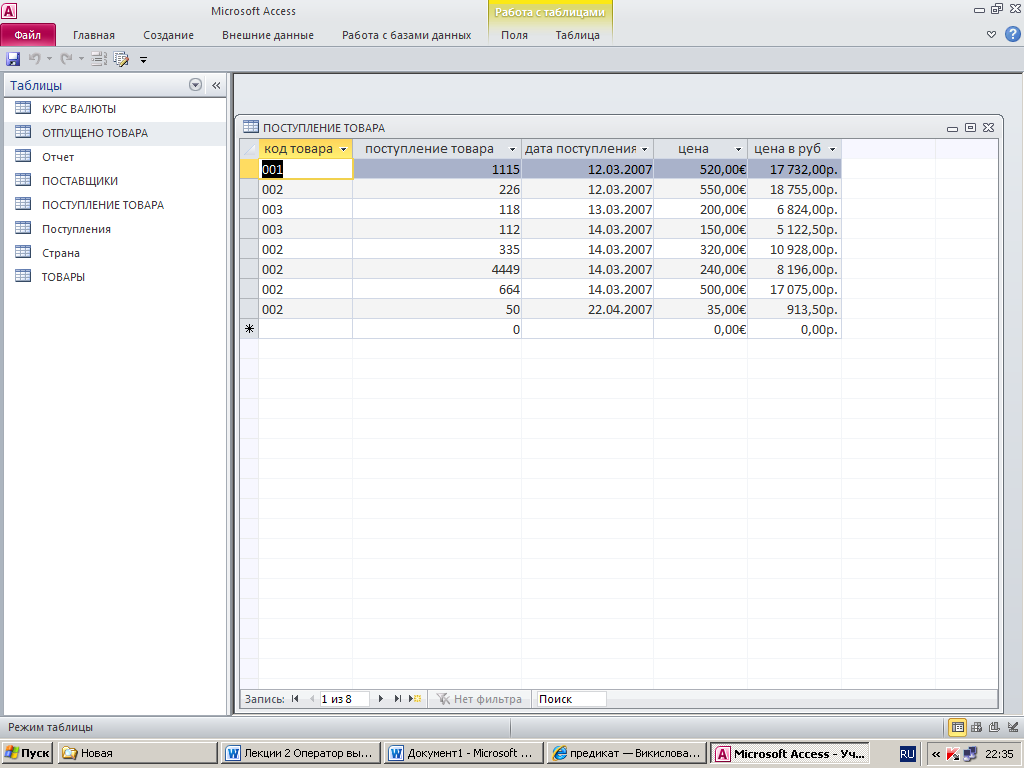Viewport: 1024px width, 768px height.
Task: Collapse the navigation pane with double chevron
Action: (x=216, y=85)
